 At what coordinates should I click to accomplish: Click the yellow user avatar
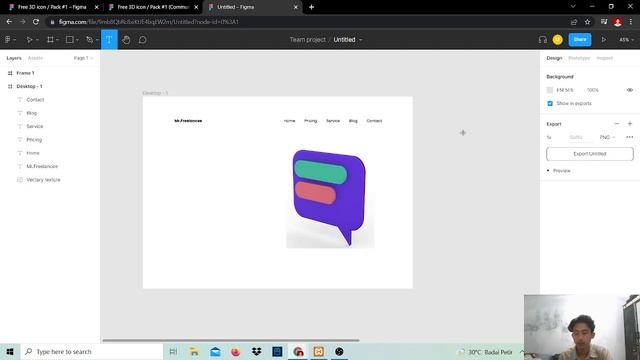558,40
